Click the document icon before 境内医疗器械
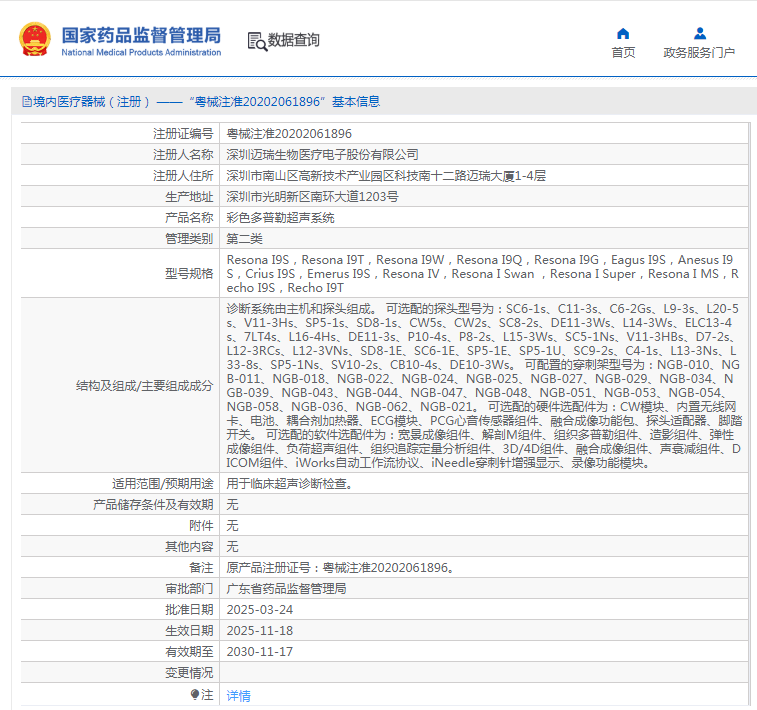The height and width of the screenshot is (710, 757). click(27, 102)
